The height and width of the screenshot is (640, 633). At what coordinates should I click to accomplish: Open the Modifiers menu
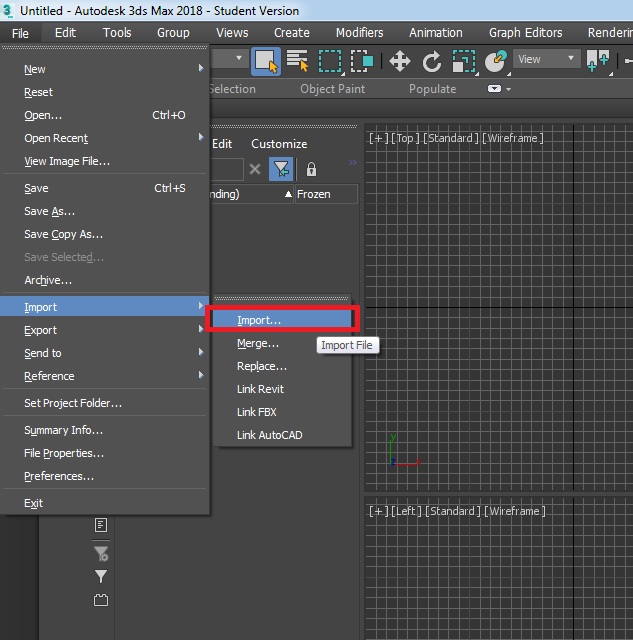click(x=360, y=33)
